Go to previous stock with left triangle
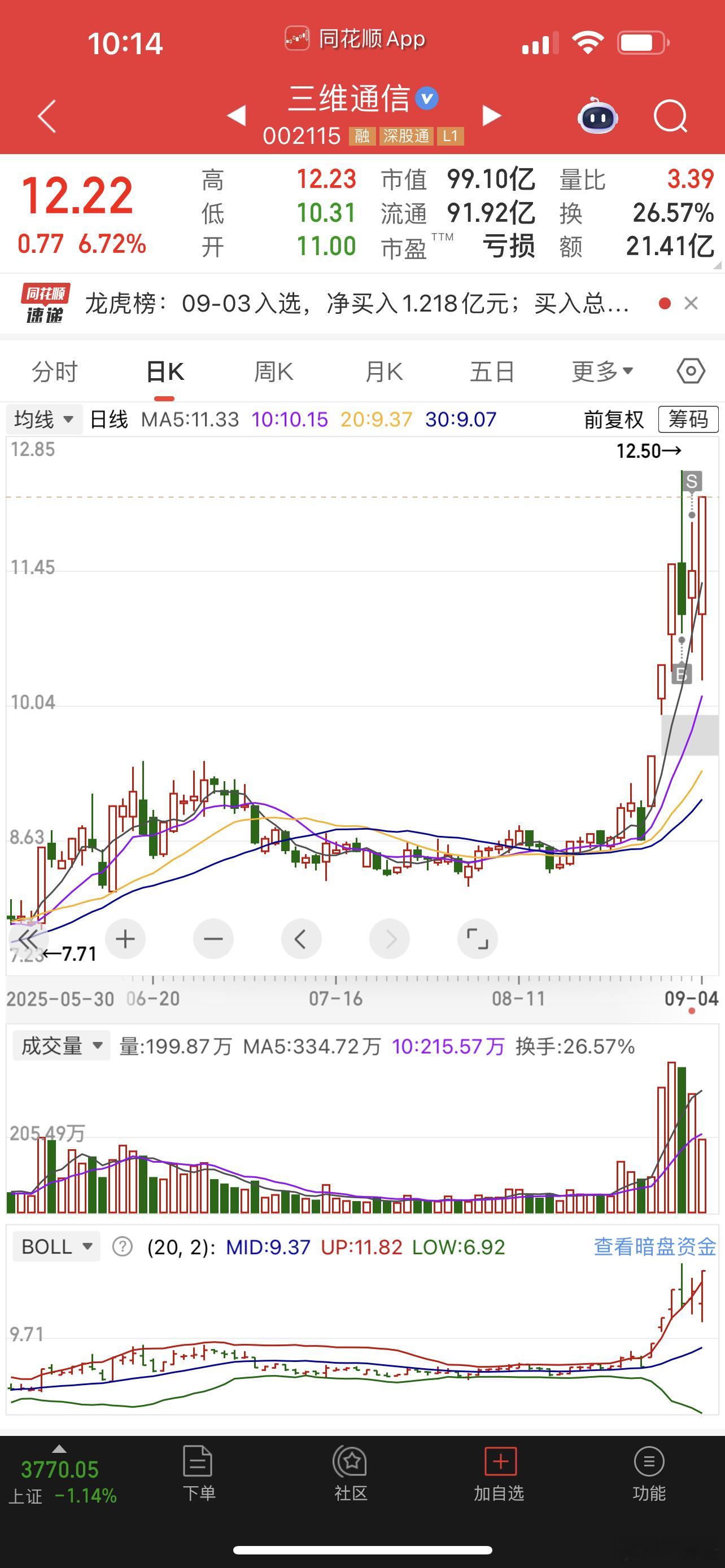Viewport: 725px width, 1568px height. (236, 115)
